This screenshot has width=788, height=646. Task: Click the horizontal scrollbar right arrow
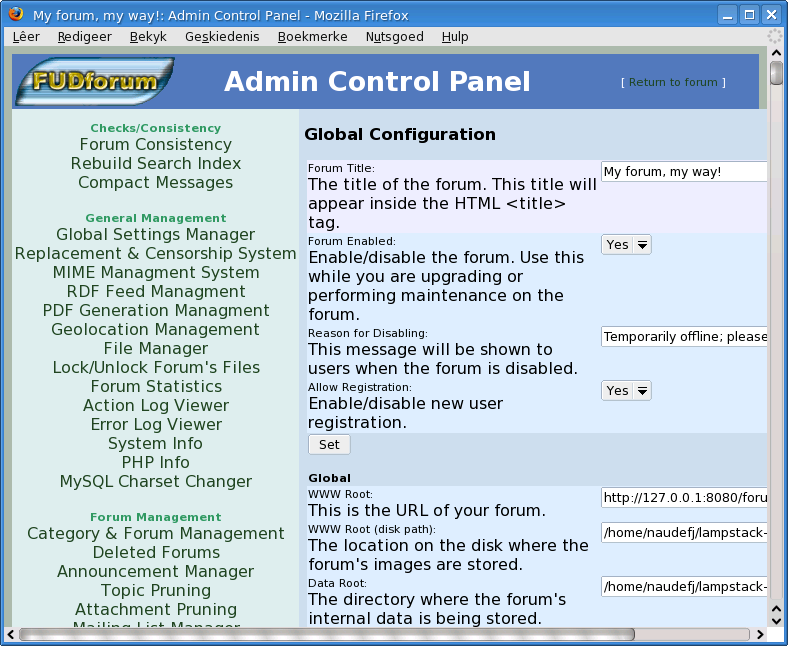click(x=759, y=634)
